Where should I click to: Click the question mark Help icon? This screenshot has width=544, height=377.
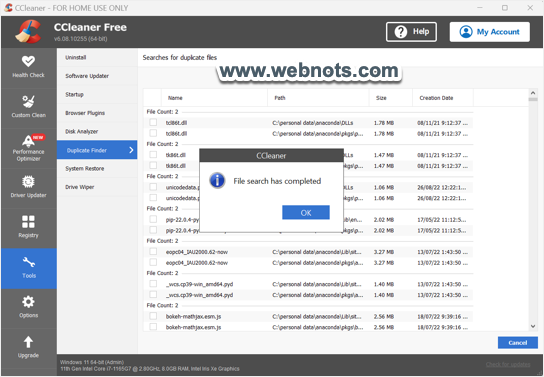pos(401,32)
